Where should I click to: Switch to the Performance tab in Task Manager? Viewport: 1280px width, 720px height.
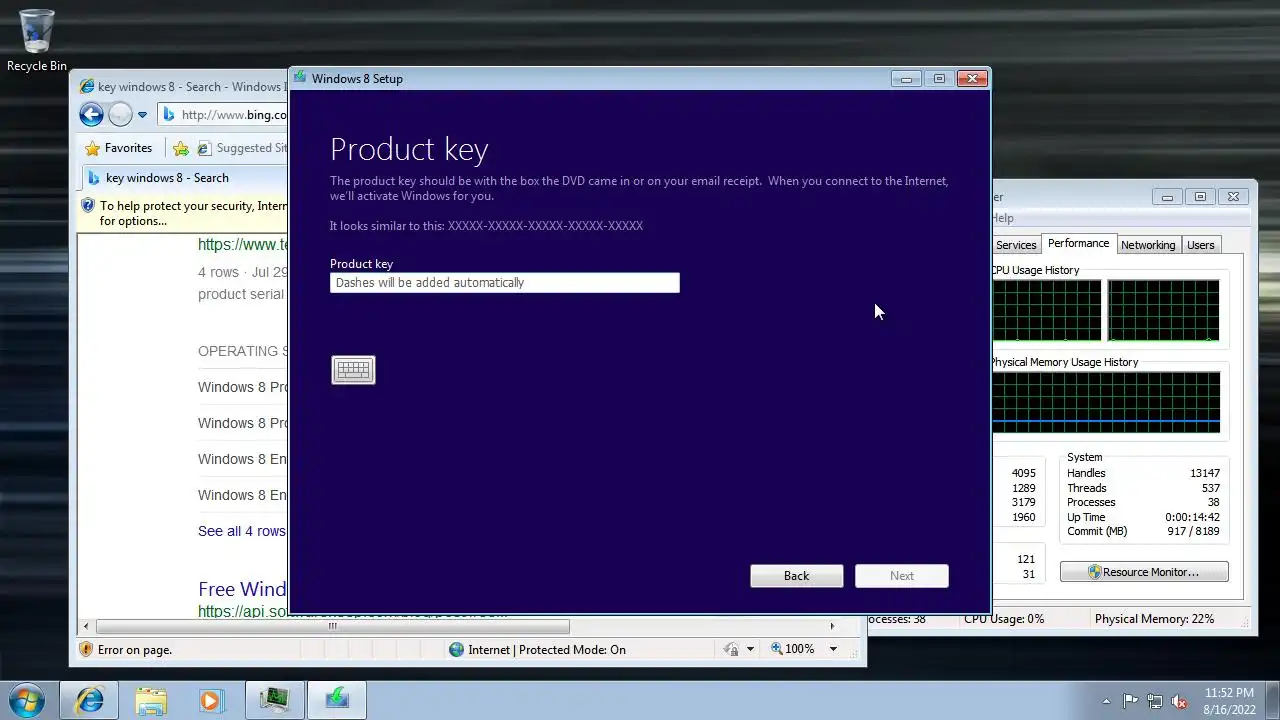pyautogui.click(x=1078, y=243)
